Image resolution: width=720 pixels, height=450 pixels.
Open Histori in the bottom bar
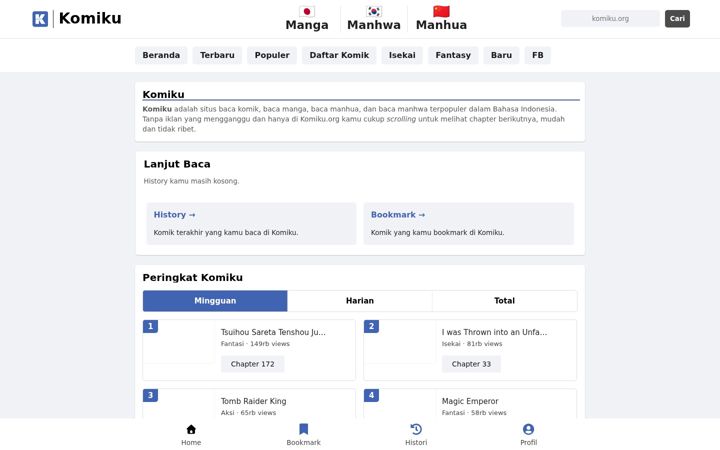416,435
